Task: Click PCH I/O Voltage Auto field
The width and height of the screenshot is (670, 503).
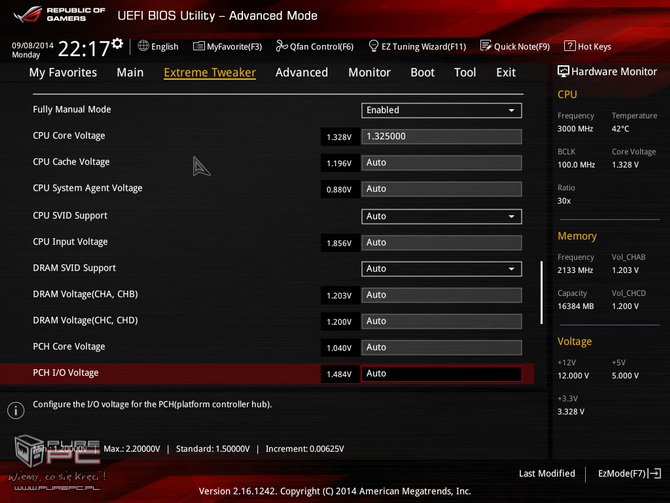Action: 441,374
